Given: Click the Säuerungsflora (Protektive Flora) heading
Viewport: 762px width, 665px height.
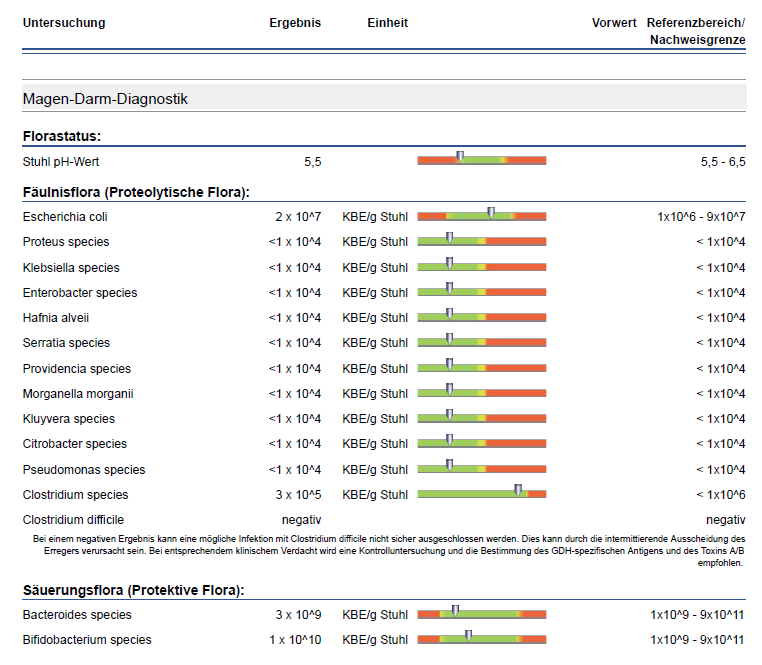Looking at the screenshot, I should pyautogui.click(x=133, y=590).
